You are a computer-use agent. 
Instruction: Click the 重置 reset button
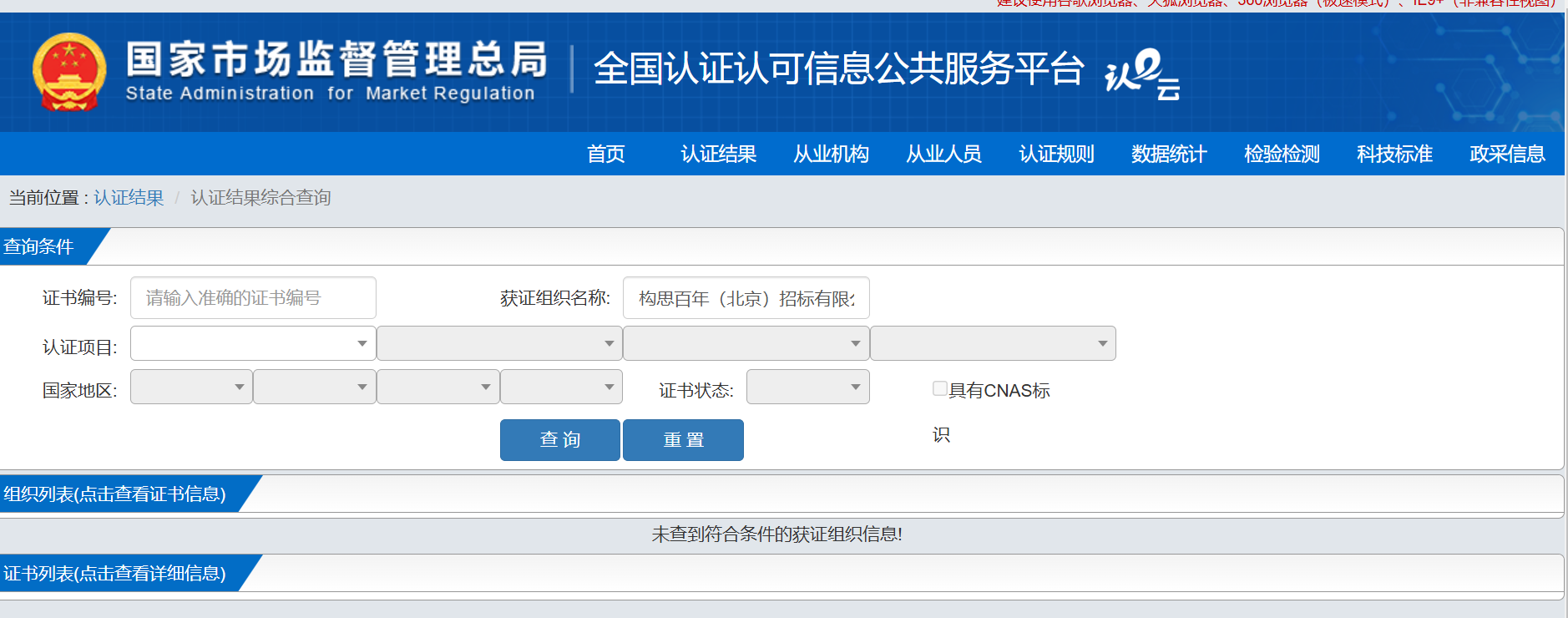coord(683,440)
